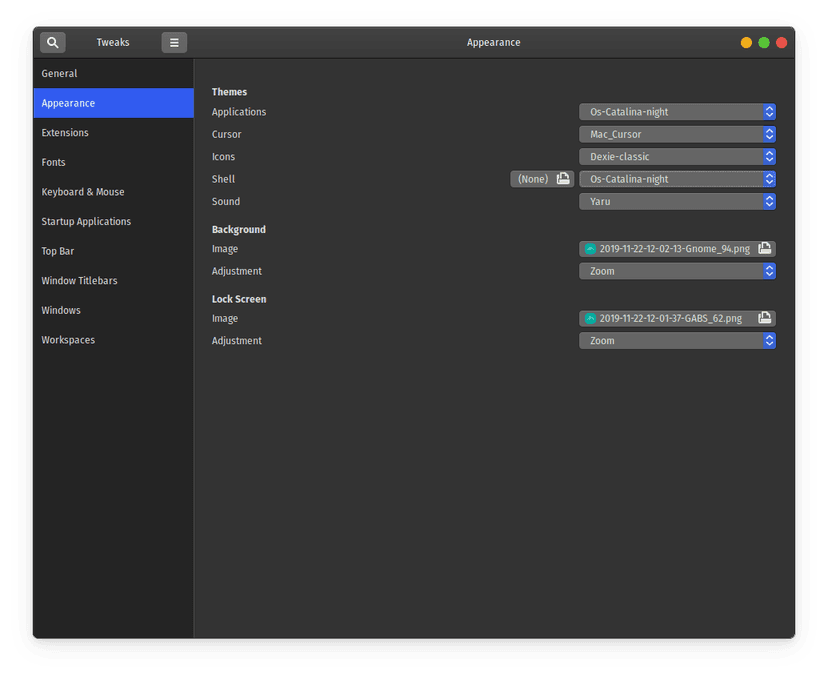Click the orange minimize window button
The image size is (828, 678).
pyautogui.click(x=746, y=43)
